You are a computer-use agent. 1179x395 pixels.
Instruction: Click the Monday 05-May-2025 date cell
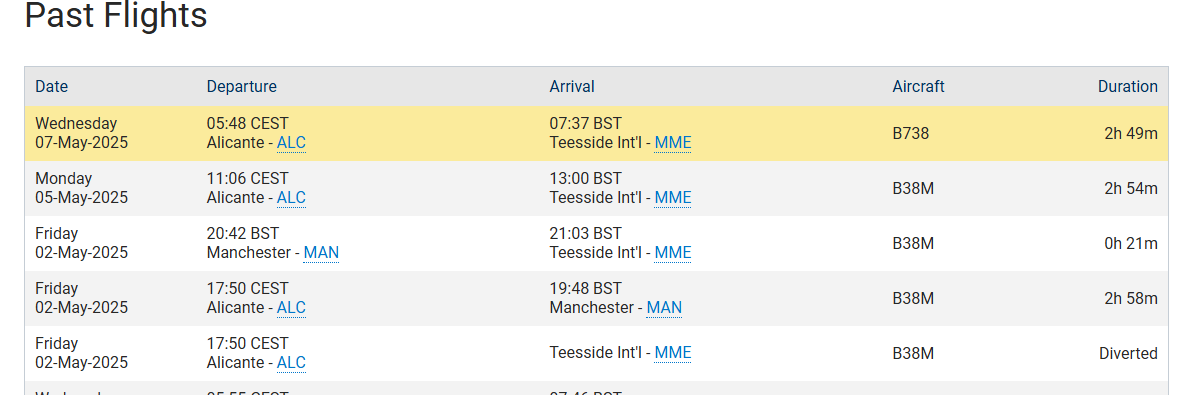81,188
